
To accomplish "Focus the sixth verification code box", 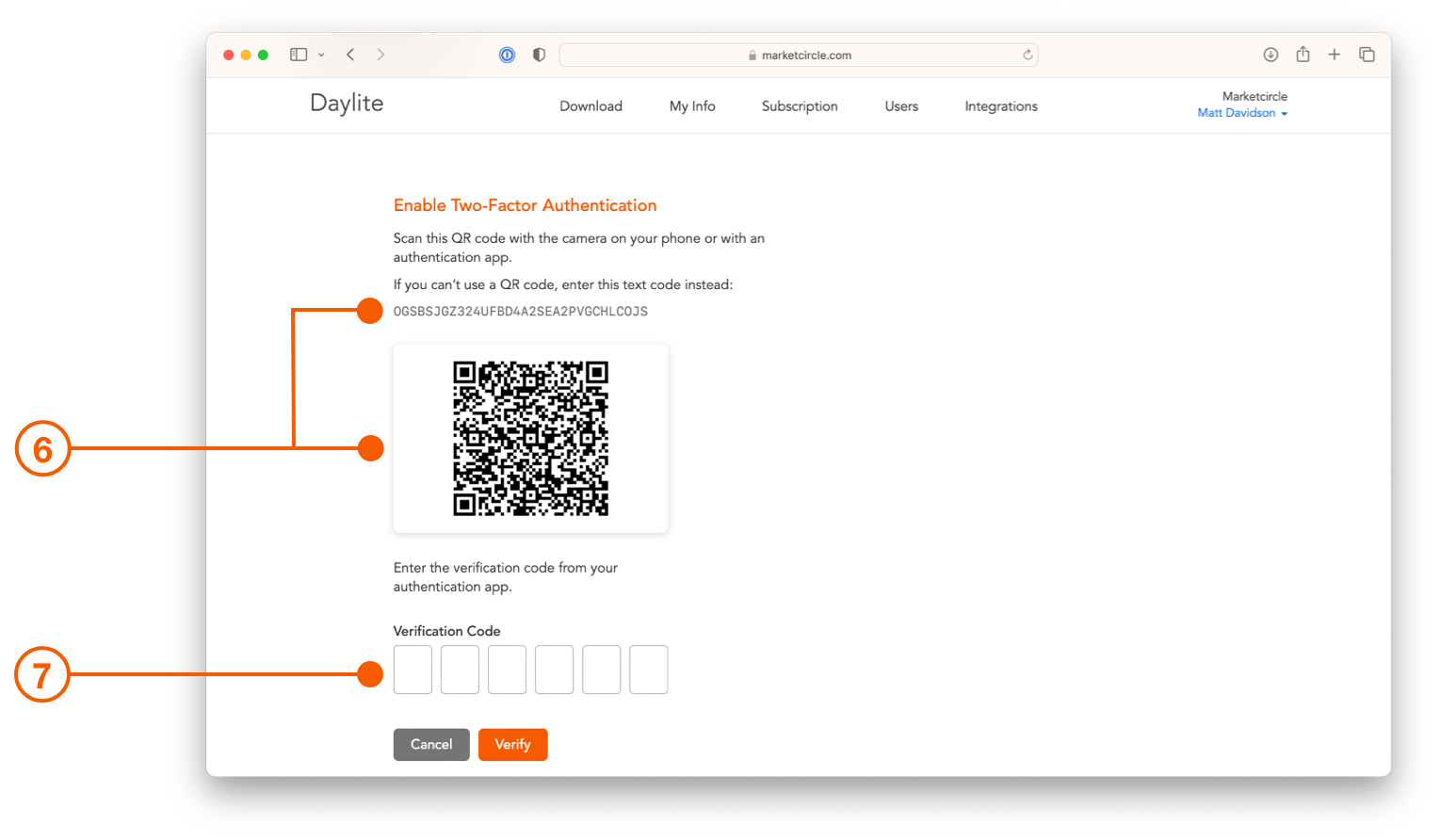I will [x=648, y=670].
